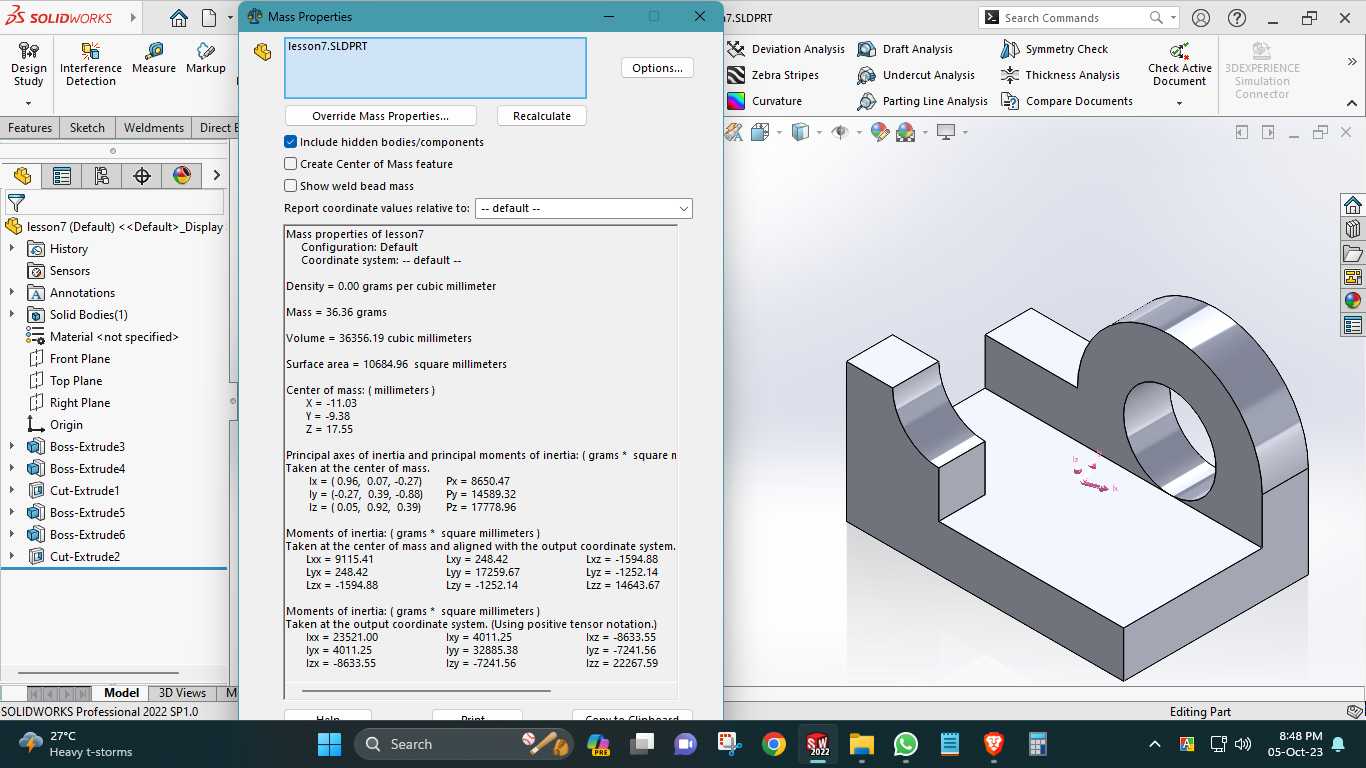This screenshot has height=768, width=1366.
Task: Select Front Plane in feature tree
Action: click(80, 359)
